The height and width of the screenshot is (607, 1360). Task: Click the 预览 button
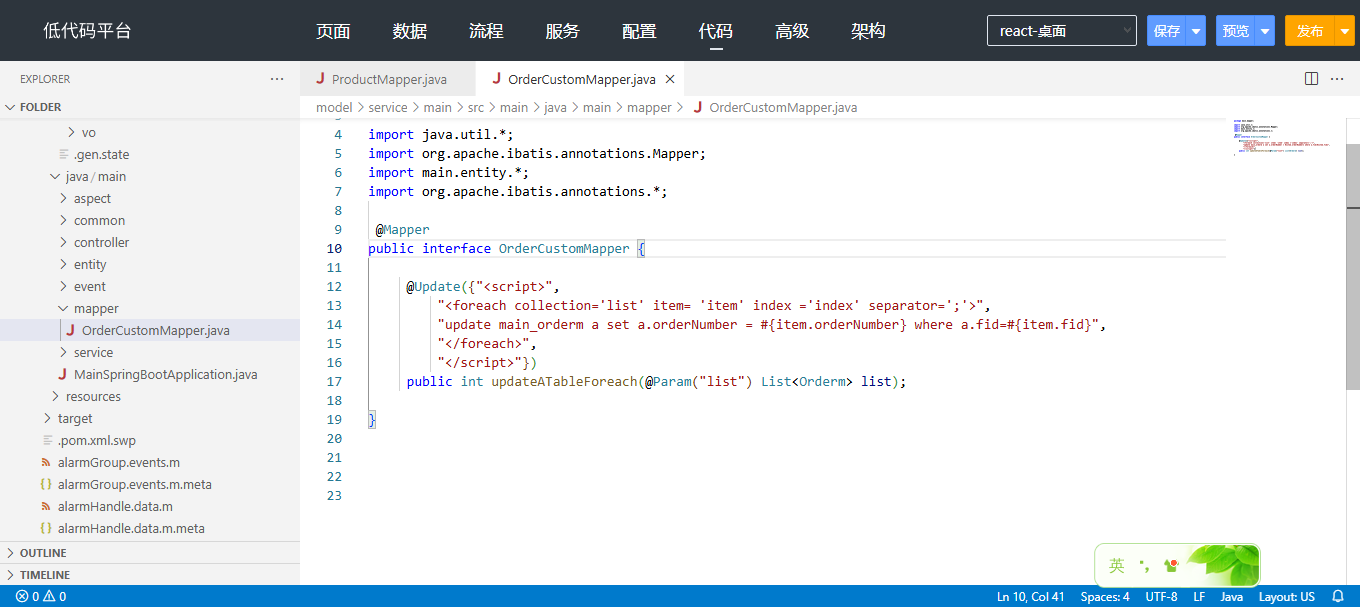point(1236,31)
